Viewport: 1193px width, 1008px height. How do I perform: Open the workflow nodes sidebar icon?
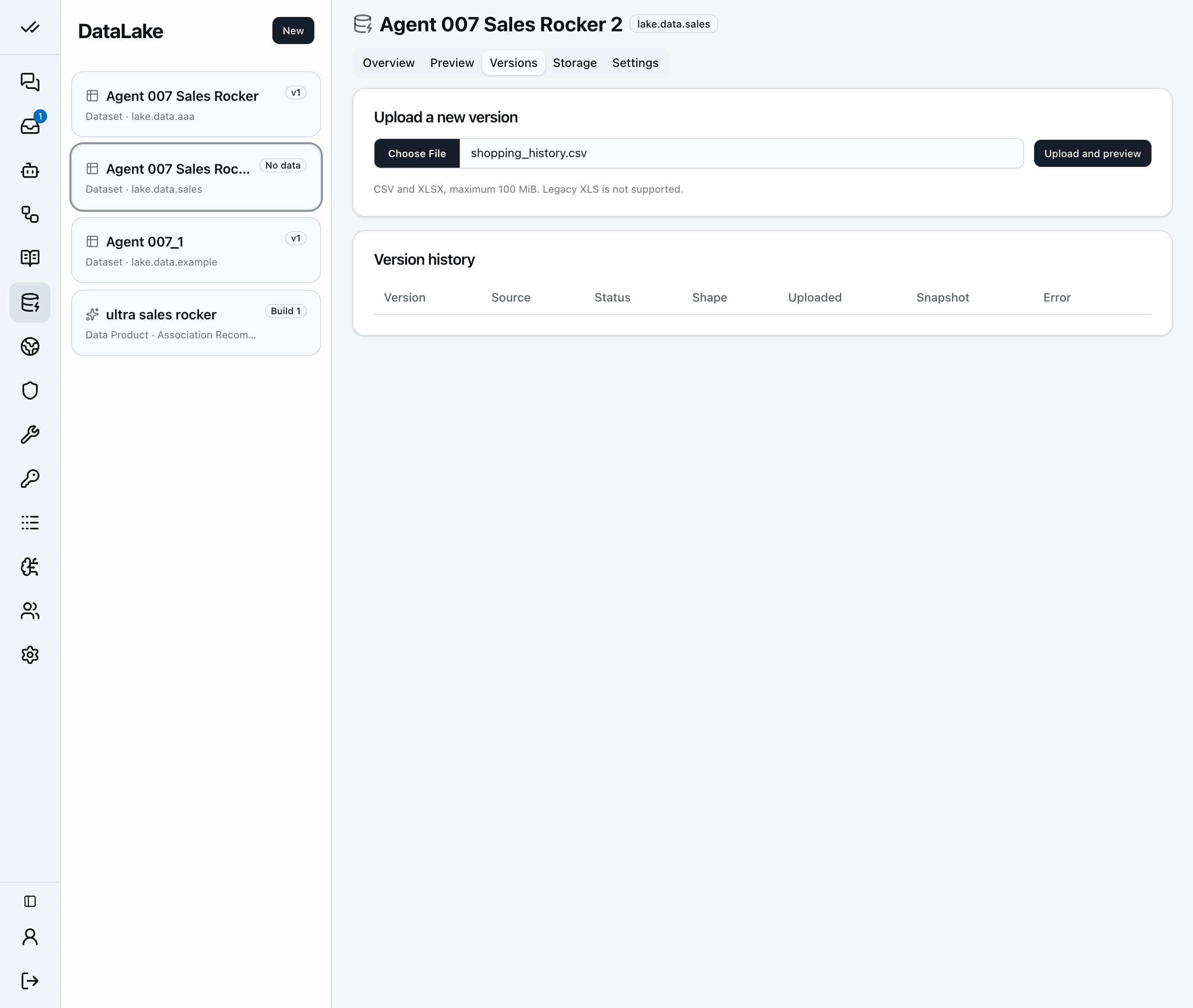(30, 214)
